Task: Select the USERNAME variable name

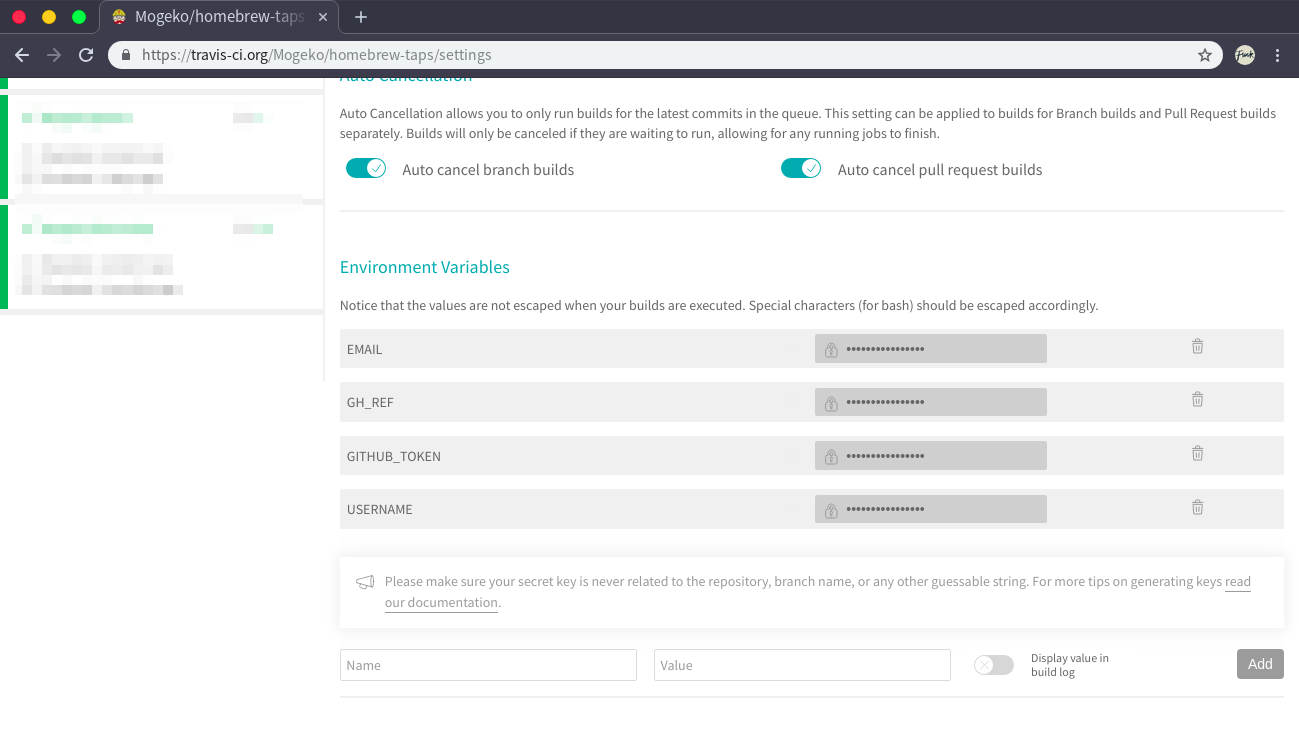Action: pyautogui.click(x=380, y=510)
